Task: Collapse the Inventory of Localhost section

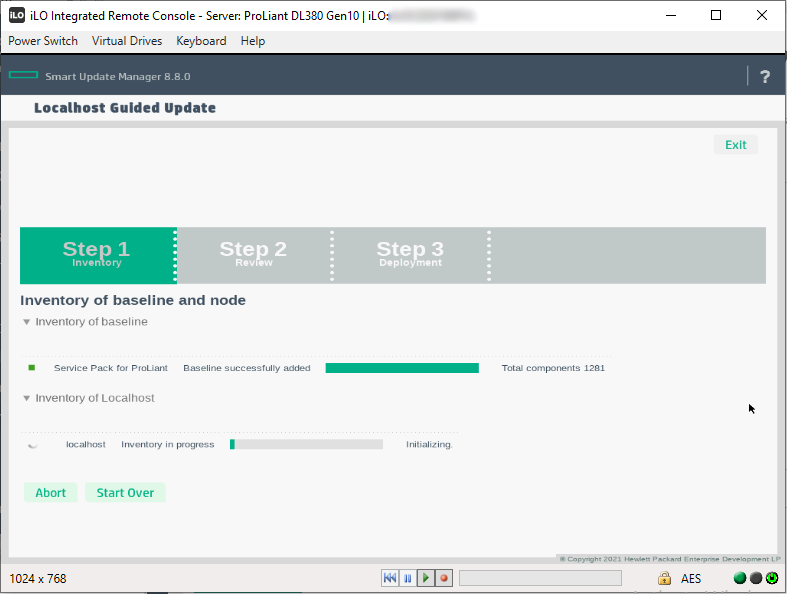Action: click(x=27, y=398)
